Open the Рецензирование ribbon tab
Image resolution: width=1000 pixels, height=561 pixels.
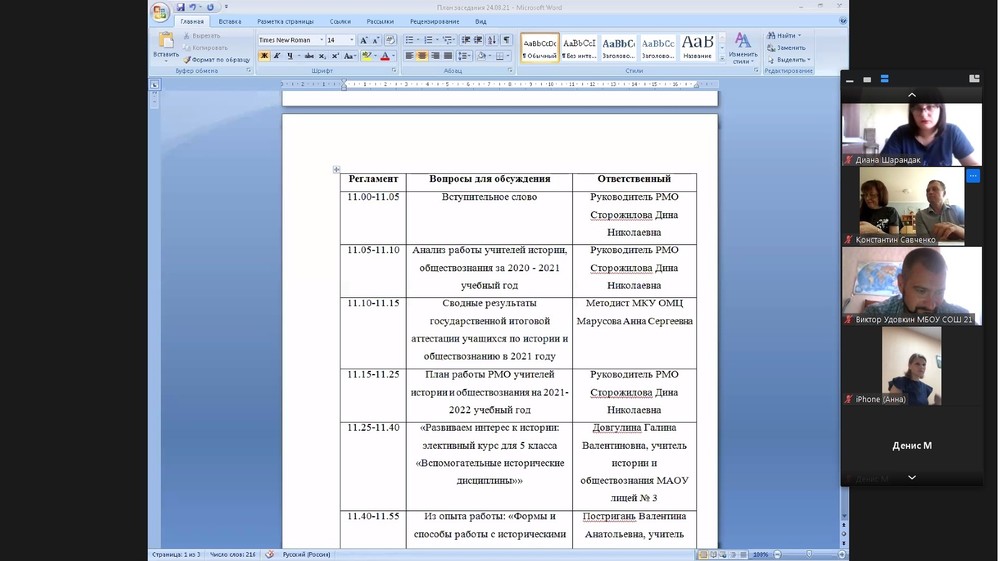point(434,21)
